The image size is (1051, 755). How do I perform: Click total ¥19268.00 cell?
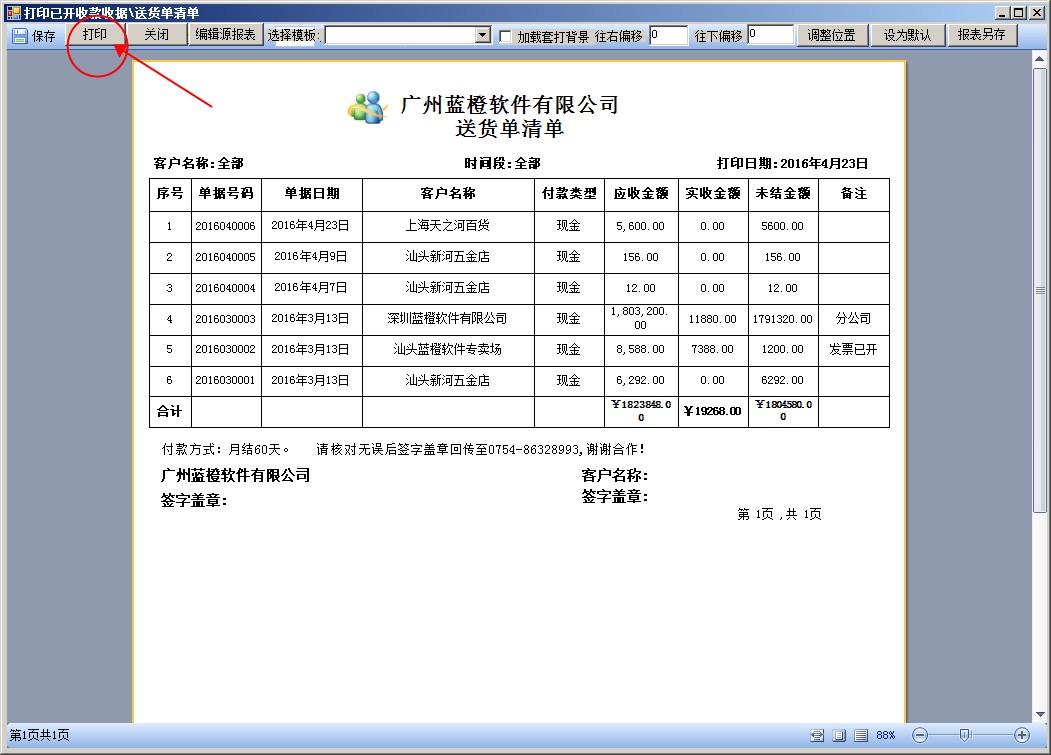click(x=713, y=411)
